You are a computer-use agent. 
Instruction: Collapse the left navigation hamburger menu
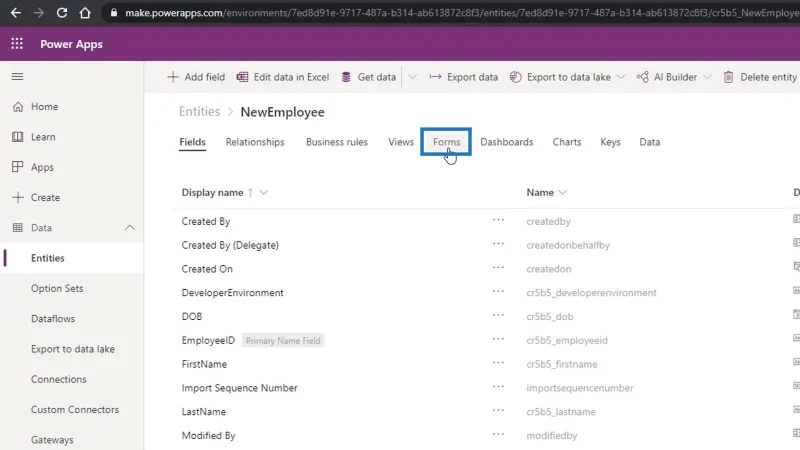tap(17, 77)
